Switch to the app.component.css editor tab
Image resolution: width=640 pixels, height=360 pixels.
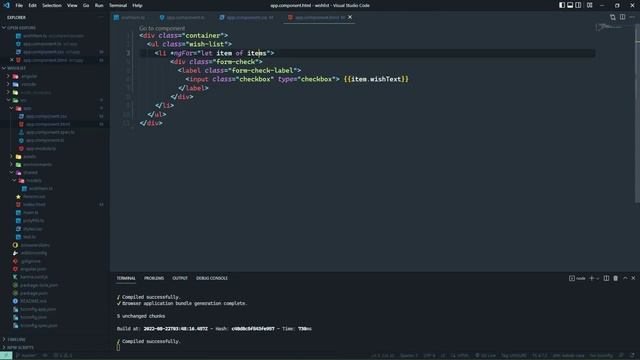[x=246, y=18]
